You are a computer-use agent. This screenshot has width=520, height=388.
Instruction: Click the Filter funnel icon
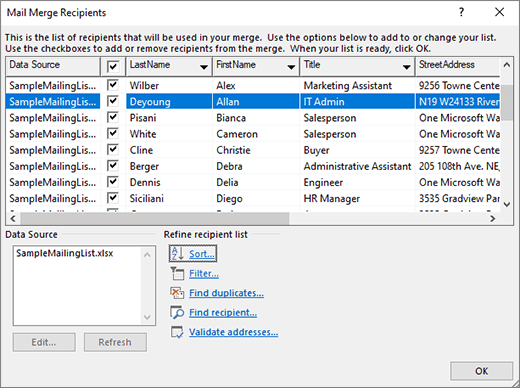pyautogui.click(x=177, y=273)
